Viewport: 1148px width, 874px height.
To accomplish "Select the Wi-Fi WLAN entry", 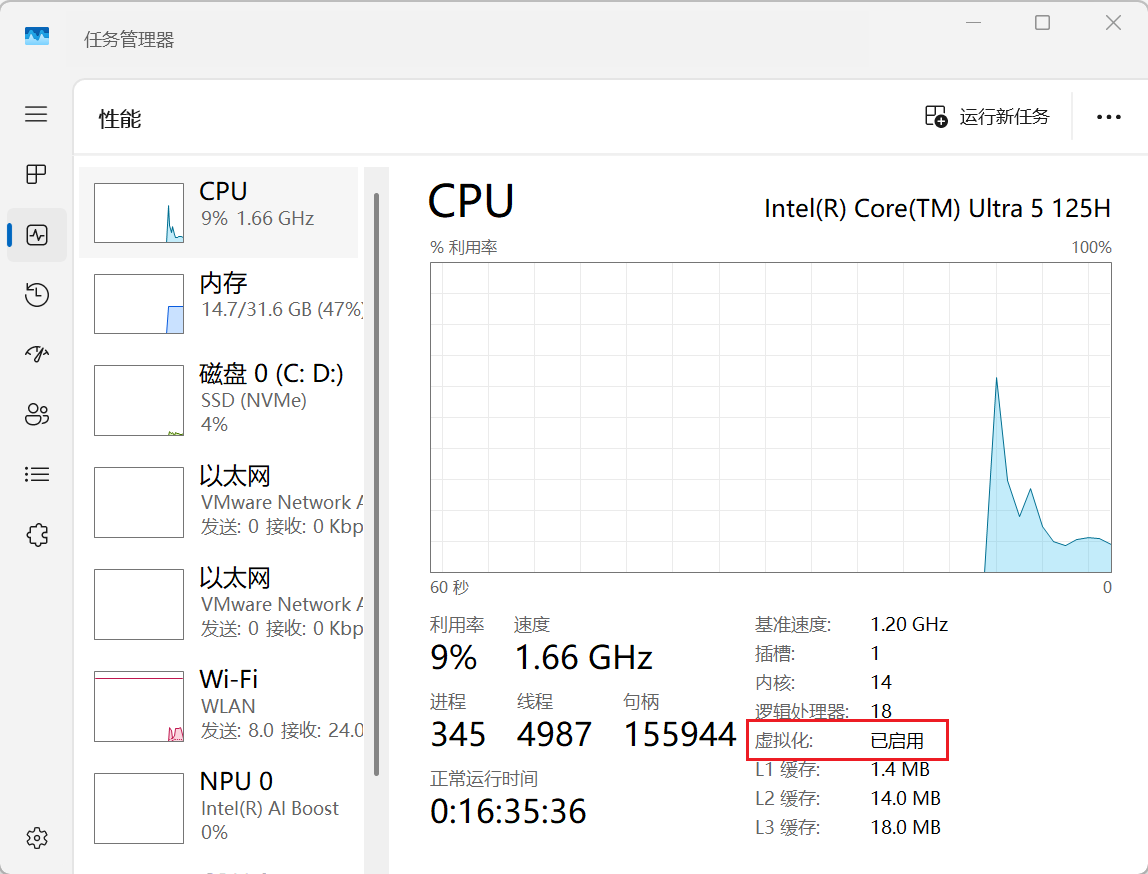I will coord(218,706).
